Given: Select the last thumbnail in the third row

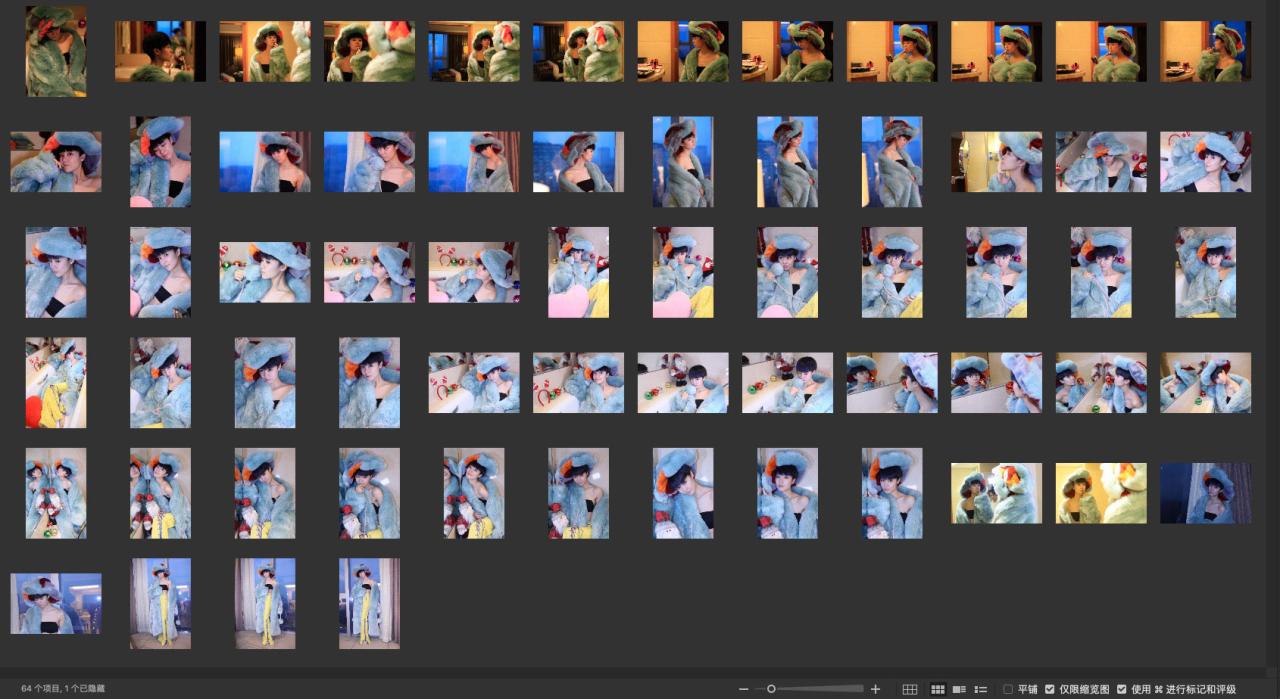Looking at the screenshot, I should click(x=1205, y=272).
